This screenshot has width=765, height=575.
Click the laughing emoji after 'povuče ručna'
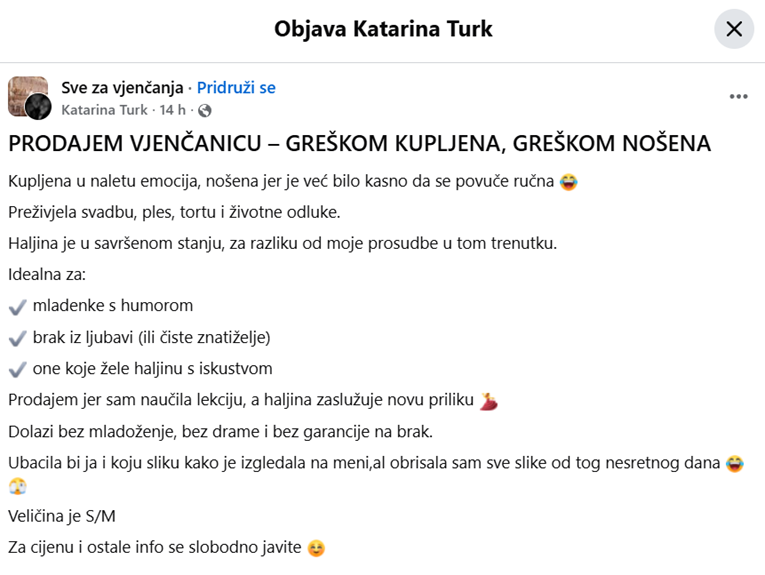(x=569, y=182)
